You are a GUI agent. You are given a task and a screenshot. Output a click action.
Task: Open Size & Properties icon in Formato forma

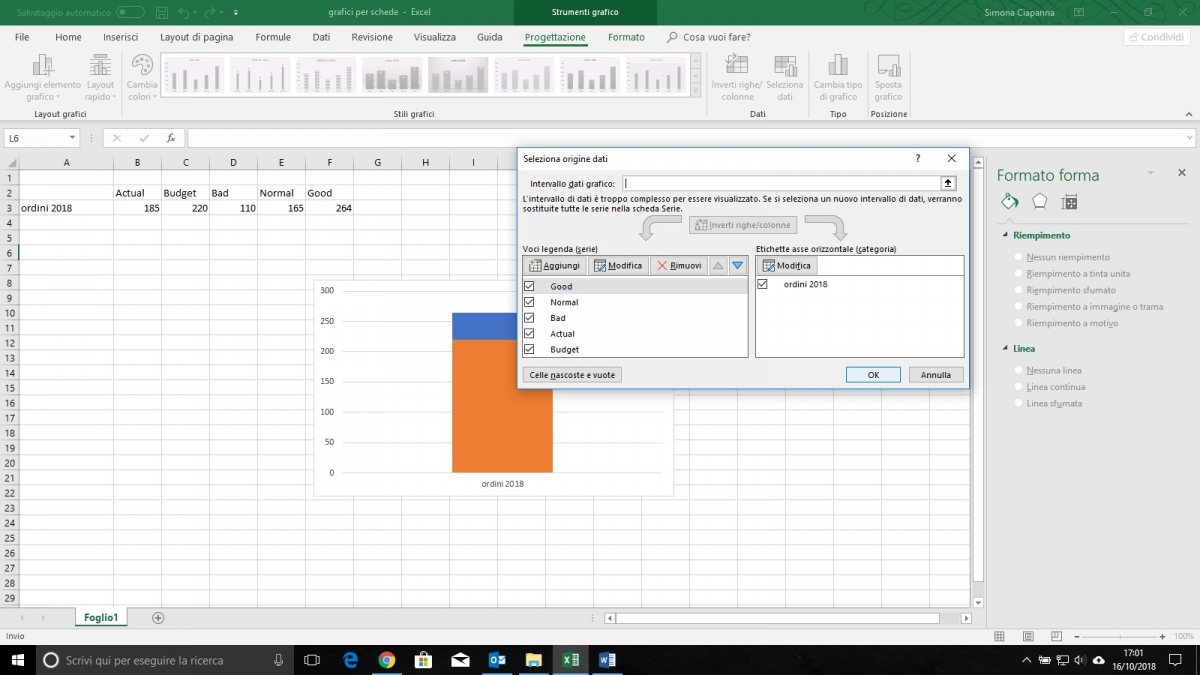(1069, 201)
